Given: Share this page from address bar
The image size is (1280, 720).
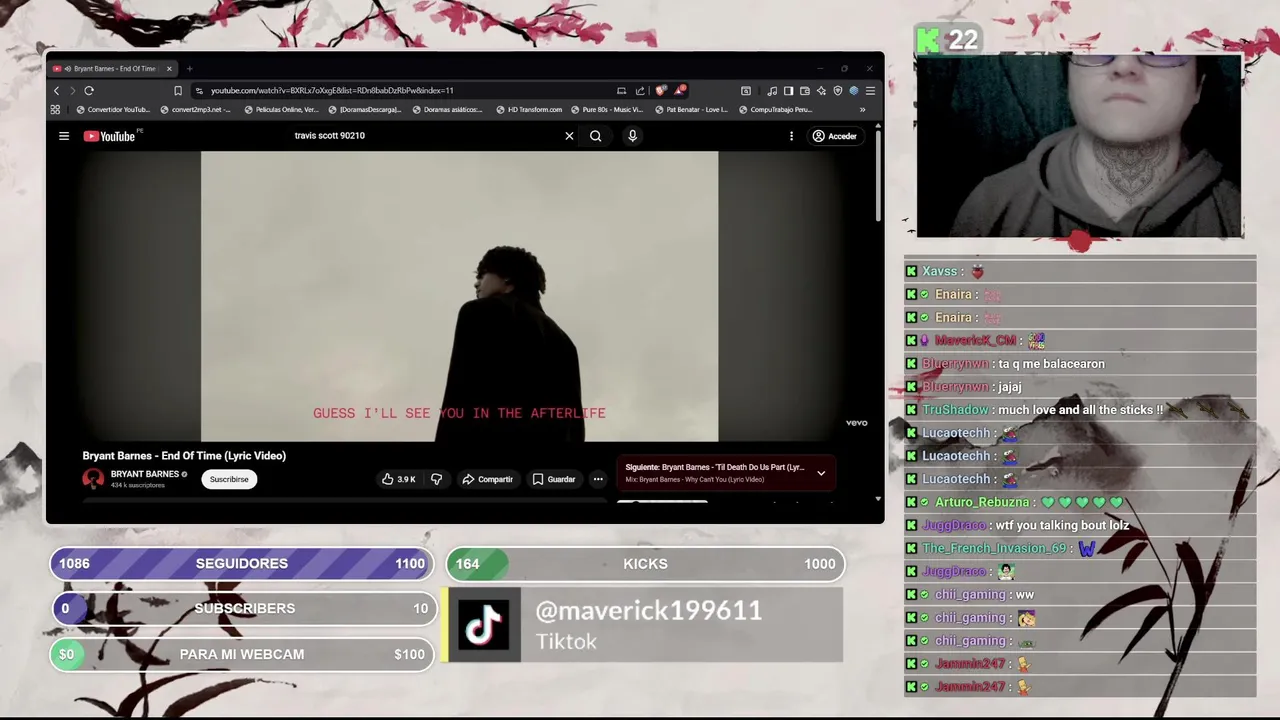Looking at the screenshot, I should [x=640, y=91].
